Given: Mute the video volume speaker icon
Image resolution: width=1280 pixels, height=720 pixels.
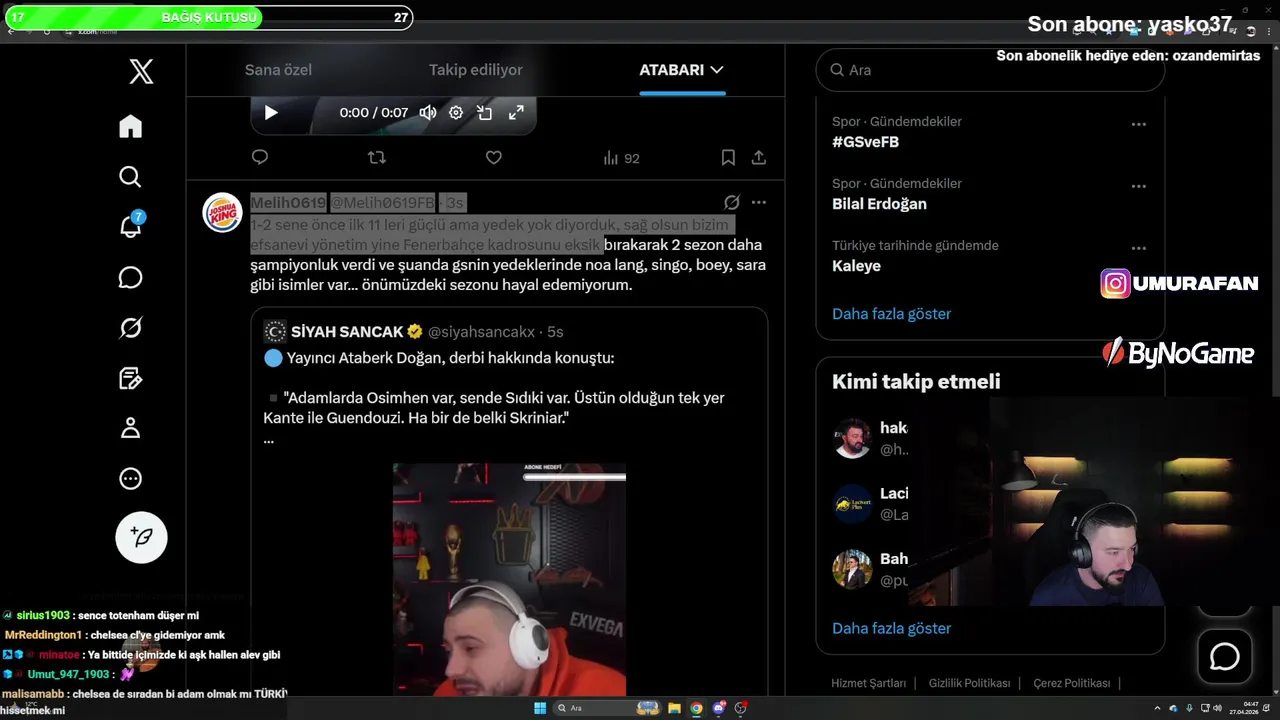Looking at the screenshot, I should (428, 112).
